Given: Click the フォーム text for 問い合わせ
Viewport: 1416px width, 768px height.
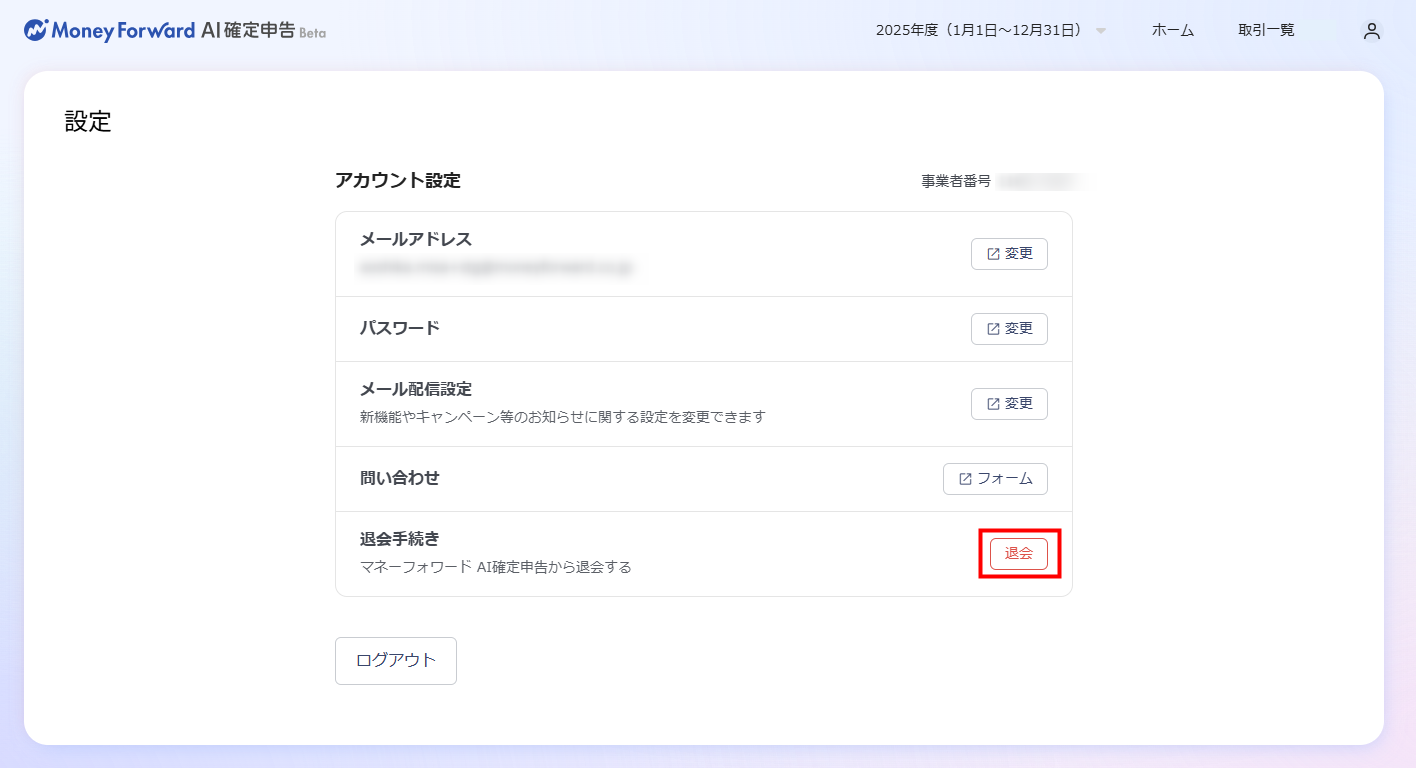Looking at the screenshot, I should (x=1004, y=479).
